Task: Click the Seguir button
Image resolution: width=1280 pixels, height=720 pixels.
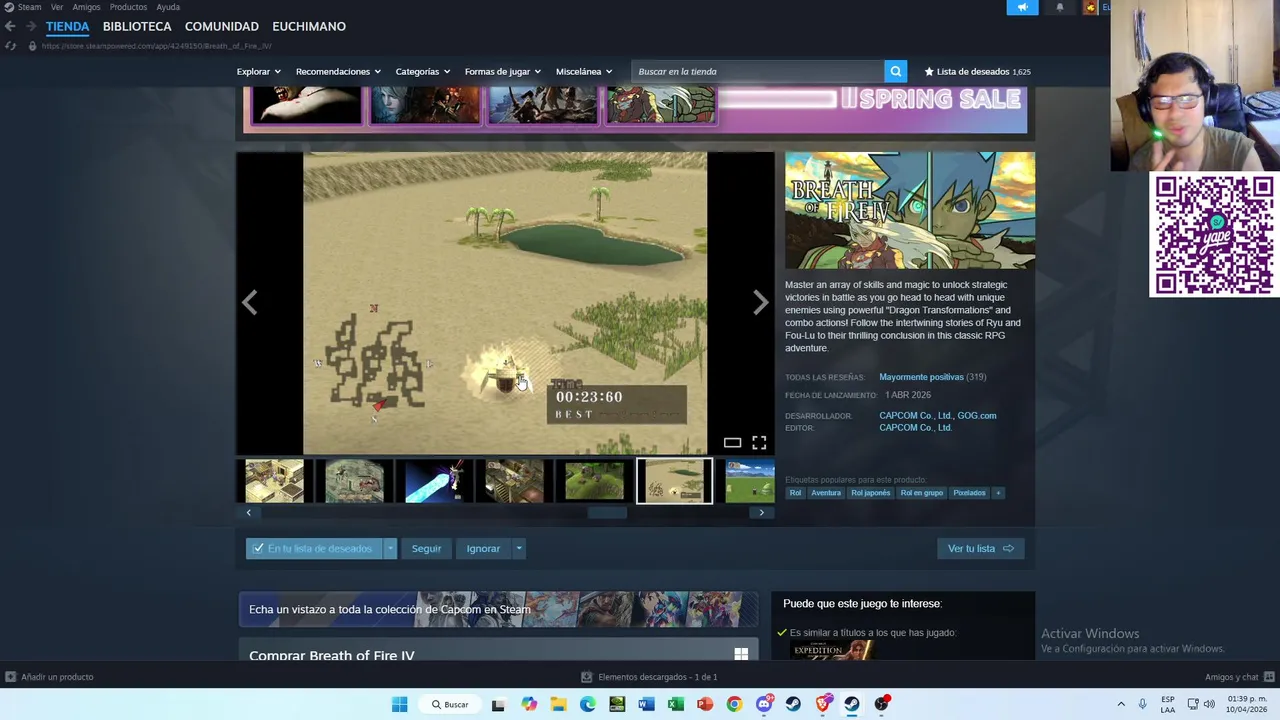Action: (x=426, y=548)
